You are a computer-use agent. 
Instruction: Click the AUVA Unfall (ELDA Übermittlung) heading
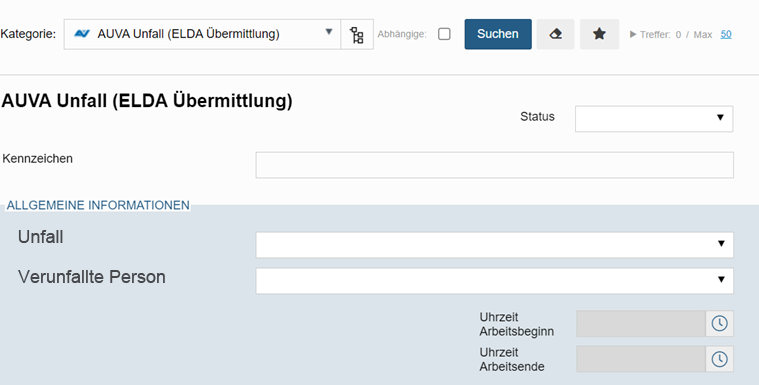(147, 101)
